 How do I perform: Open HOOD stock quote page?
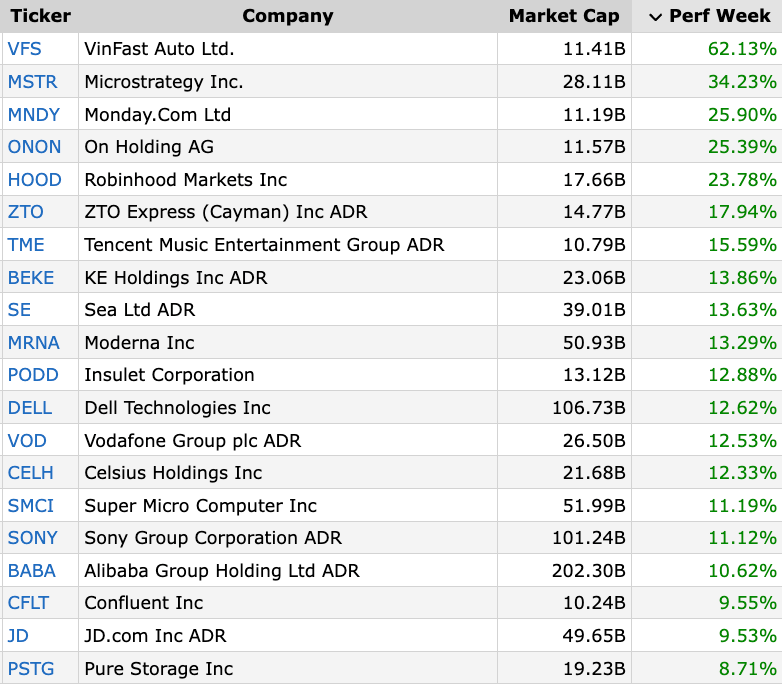pyautogui.click(x=34, y=180)
